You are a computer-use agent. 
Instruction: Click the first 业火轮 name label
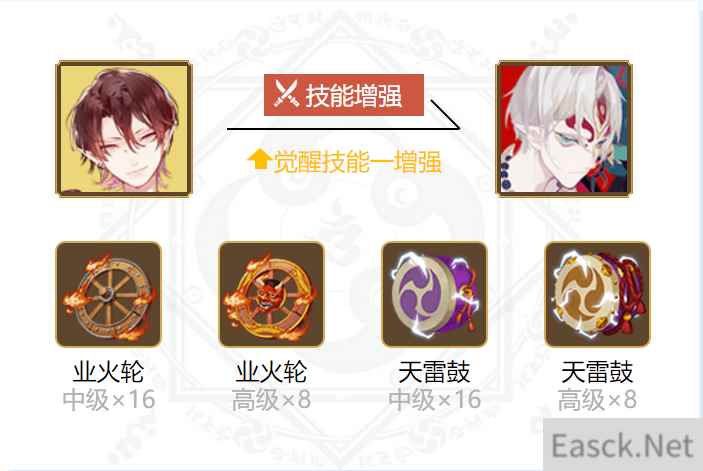click(108, 372)
